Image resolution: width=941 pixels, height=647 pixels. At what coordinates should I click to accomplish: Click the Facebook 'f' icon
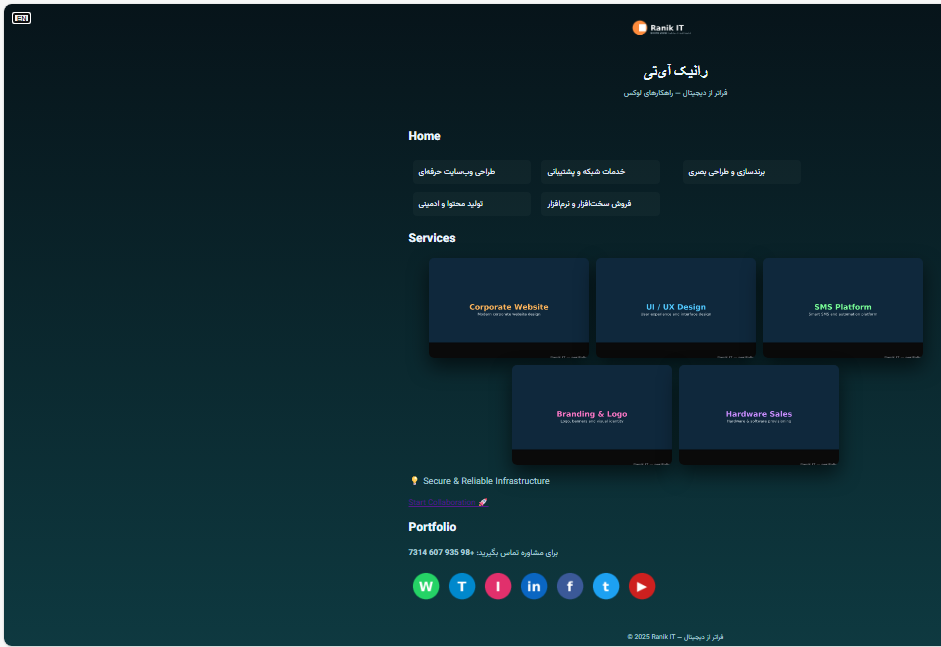click(570, 586)
